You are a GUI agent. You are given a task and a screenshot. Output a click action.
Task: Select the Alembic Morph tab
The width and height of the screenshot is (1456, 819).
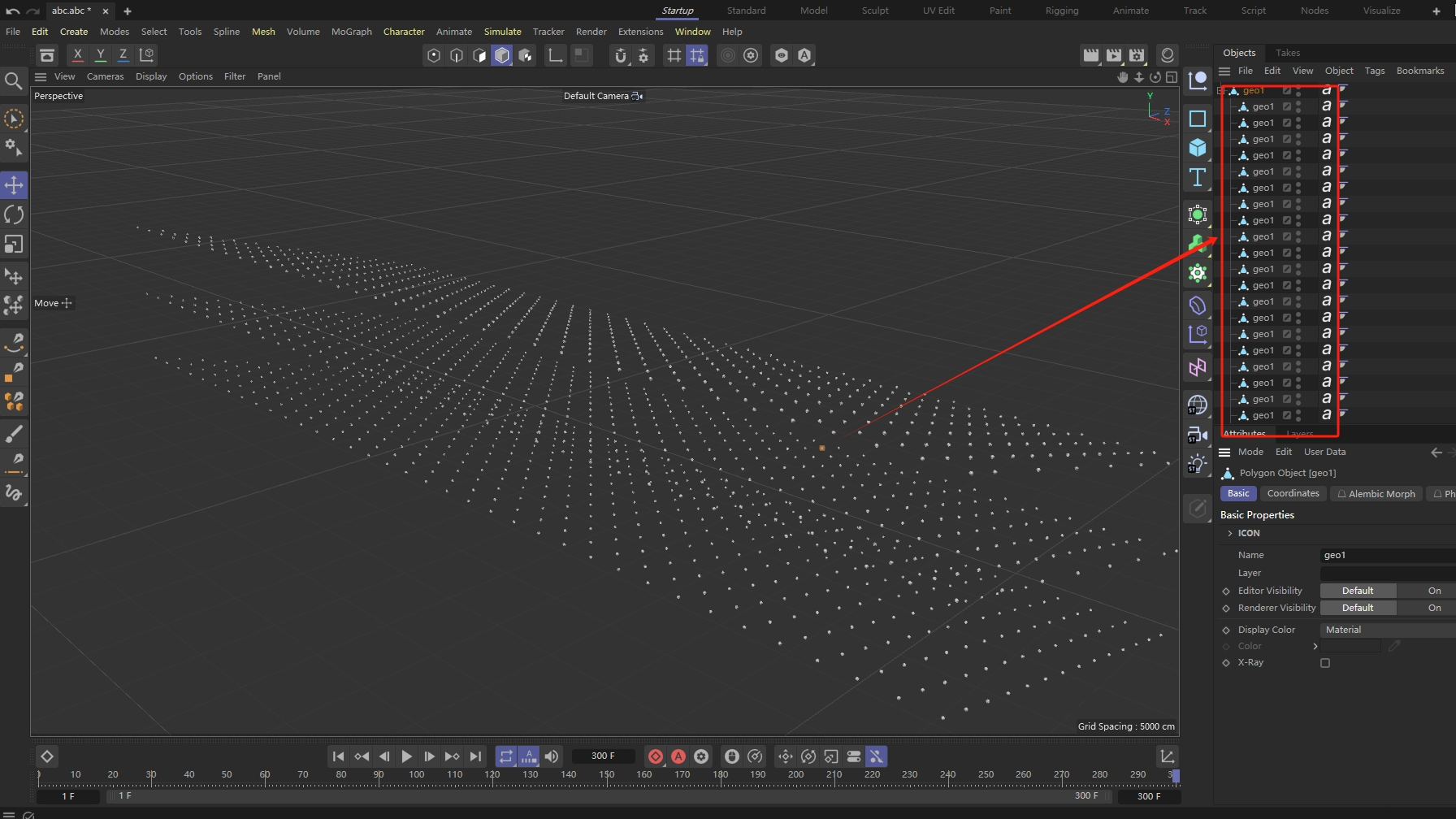[x=1376, y=493]
